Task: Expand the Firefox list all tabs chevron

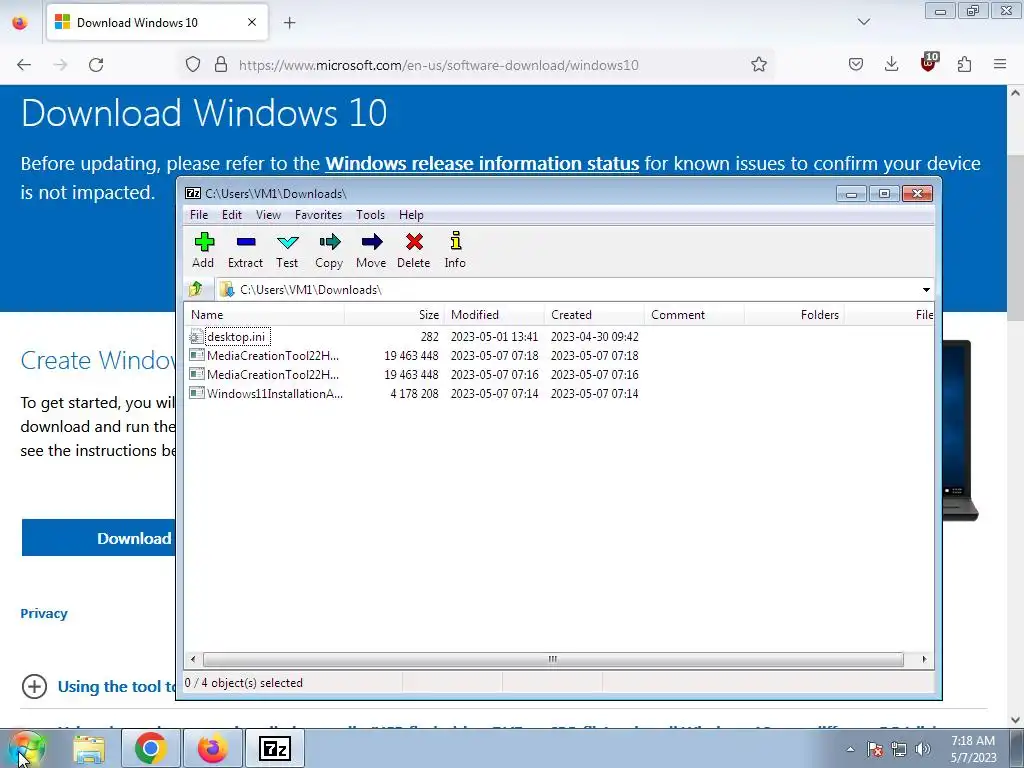Action: 864,22
